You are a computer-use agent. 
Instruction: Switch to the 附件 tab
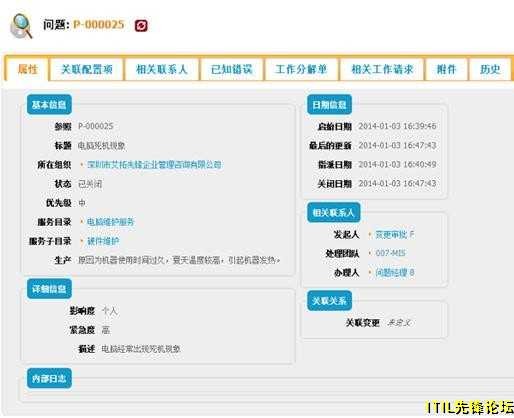coord(446,69)
